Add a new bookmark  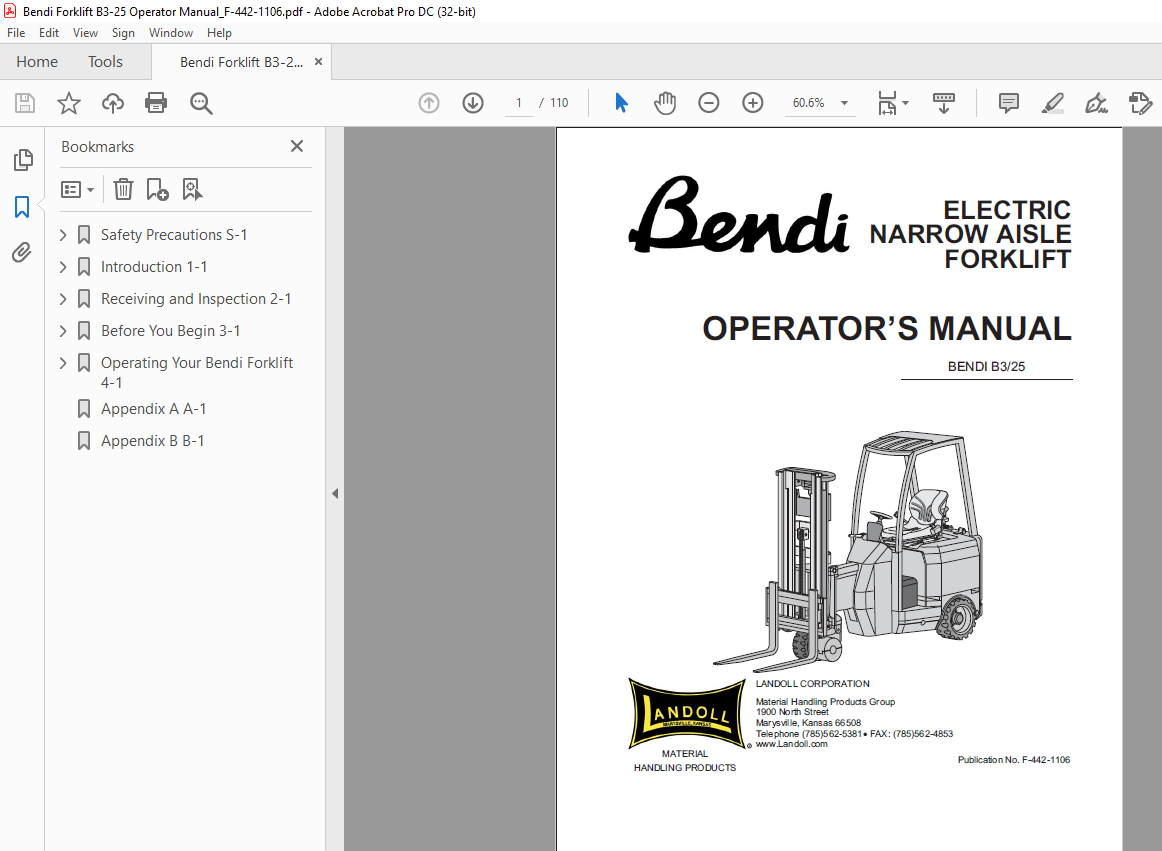coord(157,190)
